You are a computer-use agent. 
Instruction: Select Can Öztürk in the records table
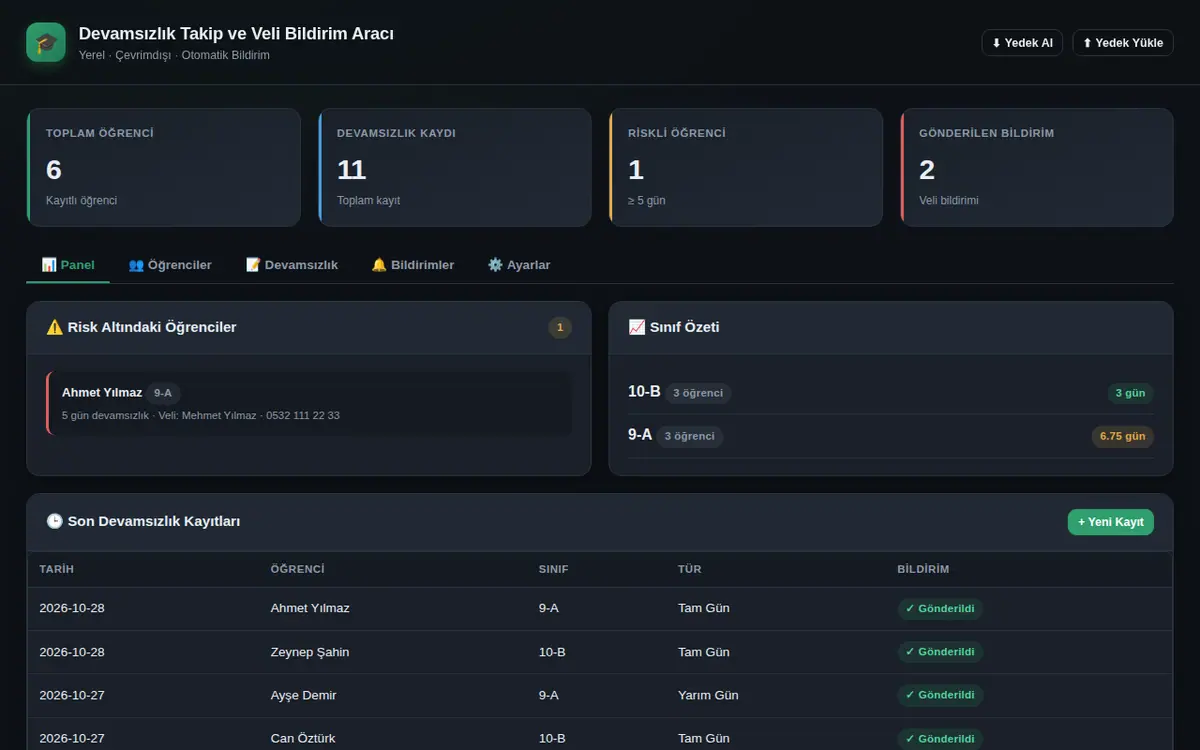click(303, 738)
